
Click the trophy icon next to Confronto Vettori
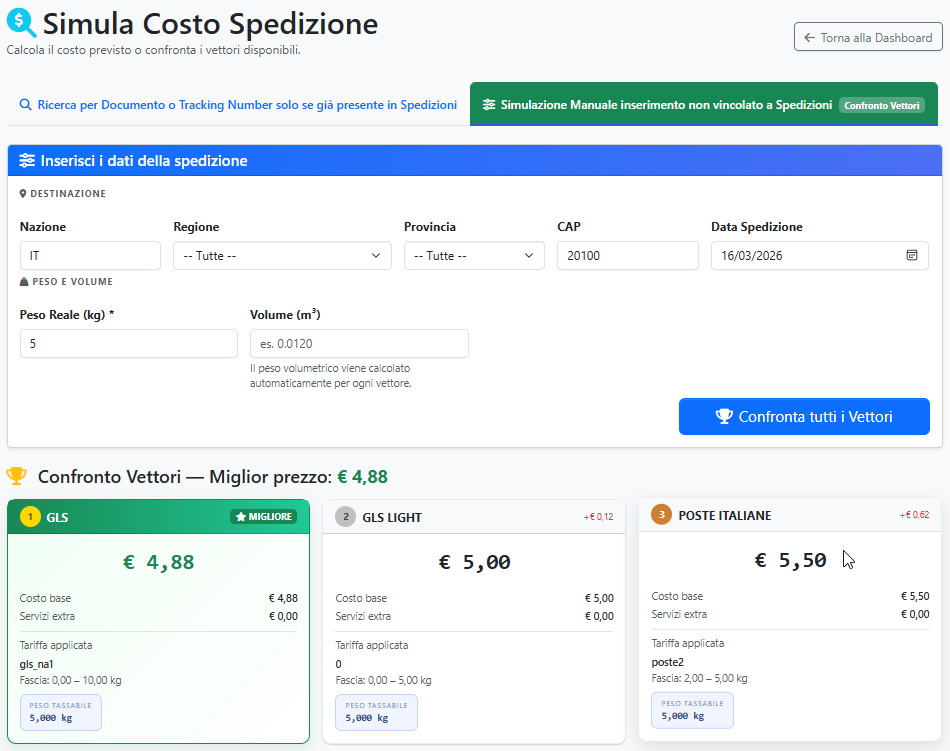tap(17, 476)
